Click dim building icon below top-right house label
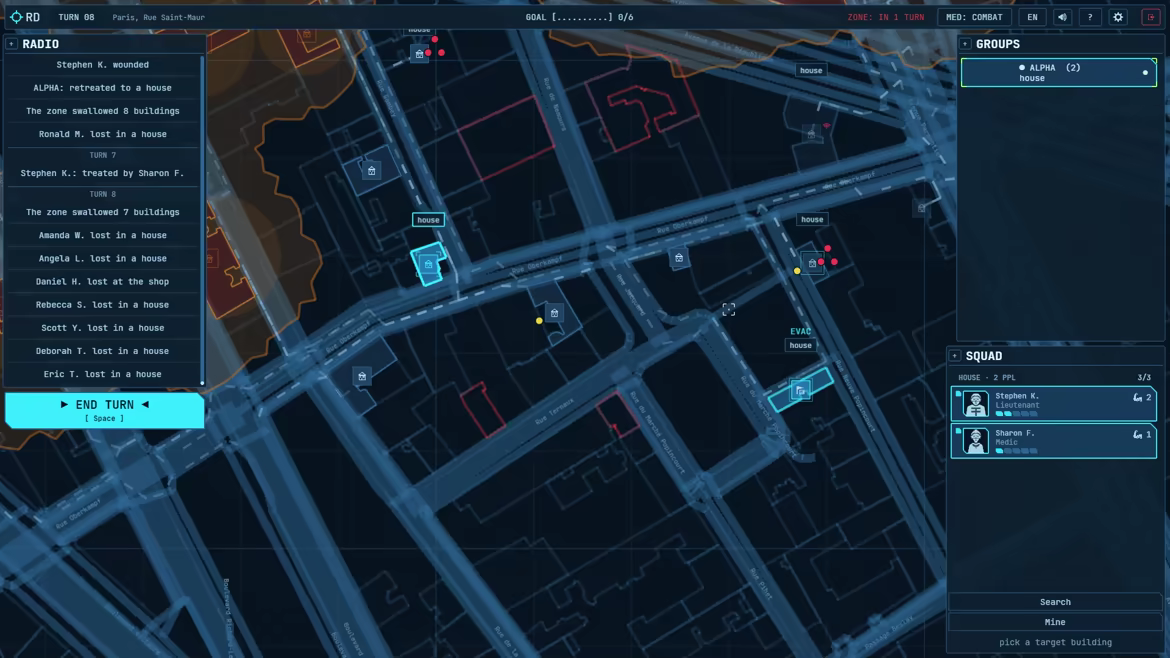 [x=811, y=134]
